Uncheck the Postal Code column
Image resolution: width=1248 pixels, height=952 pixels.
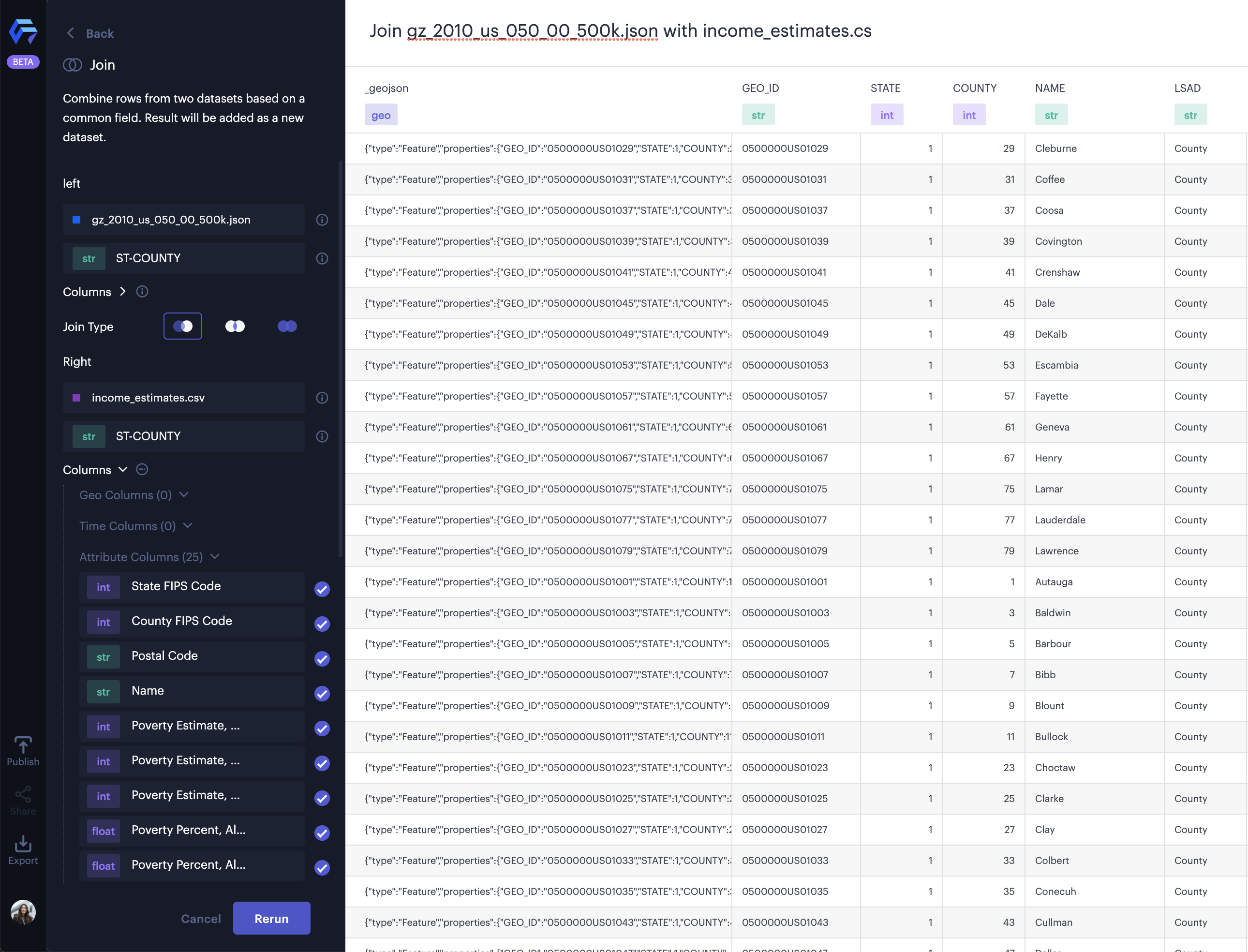pos(322,659)
